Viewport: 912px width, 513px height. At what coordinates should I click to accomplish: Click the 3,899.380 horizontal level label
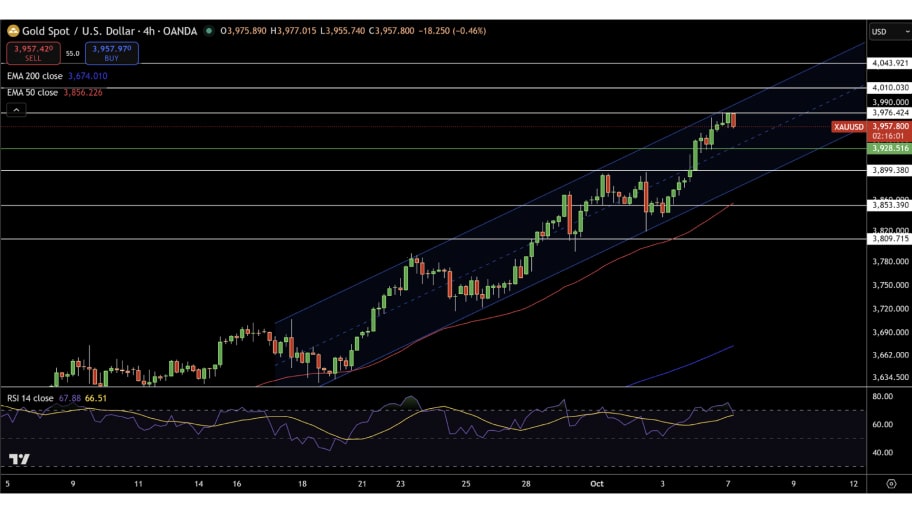tap(889, 170)
